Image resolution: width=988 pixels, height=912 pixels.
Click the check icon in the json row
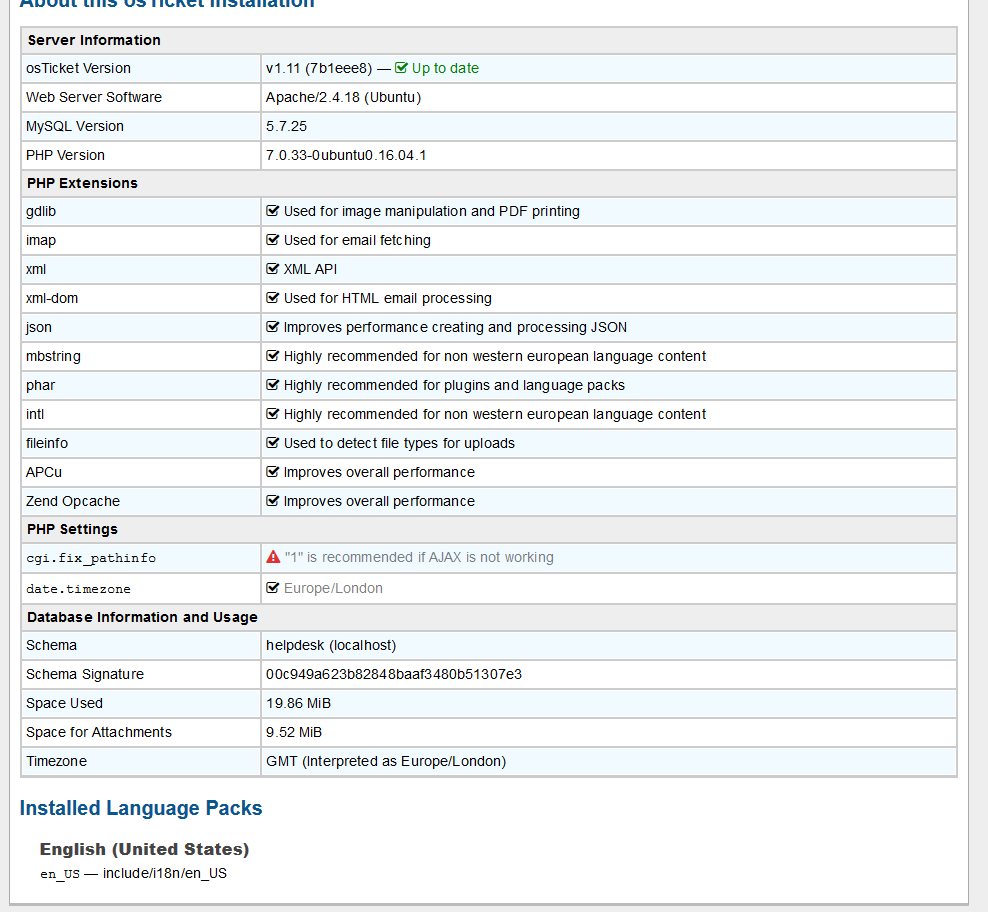[x=272, y=327]
